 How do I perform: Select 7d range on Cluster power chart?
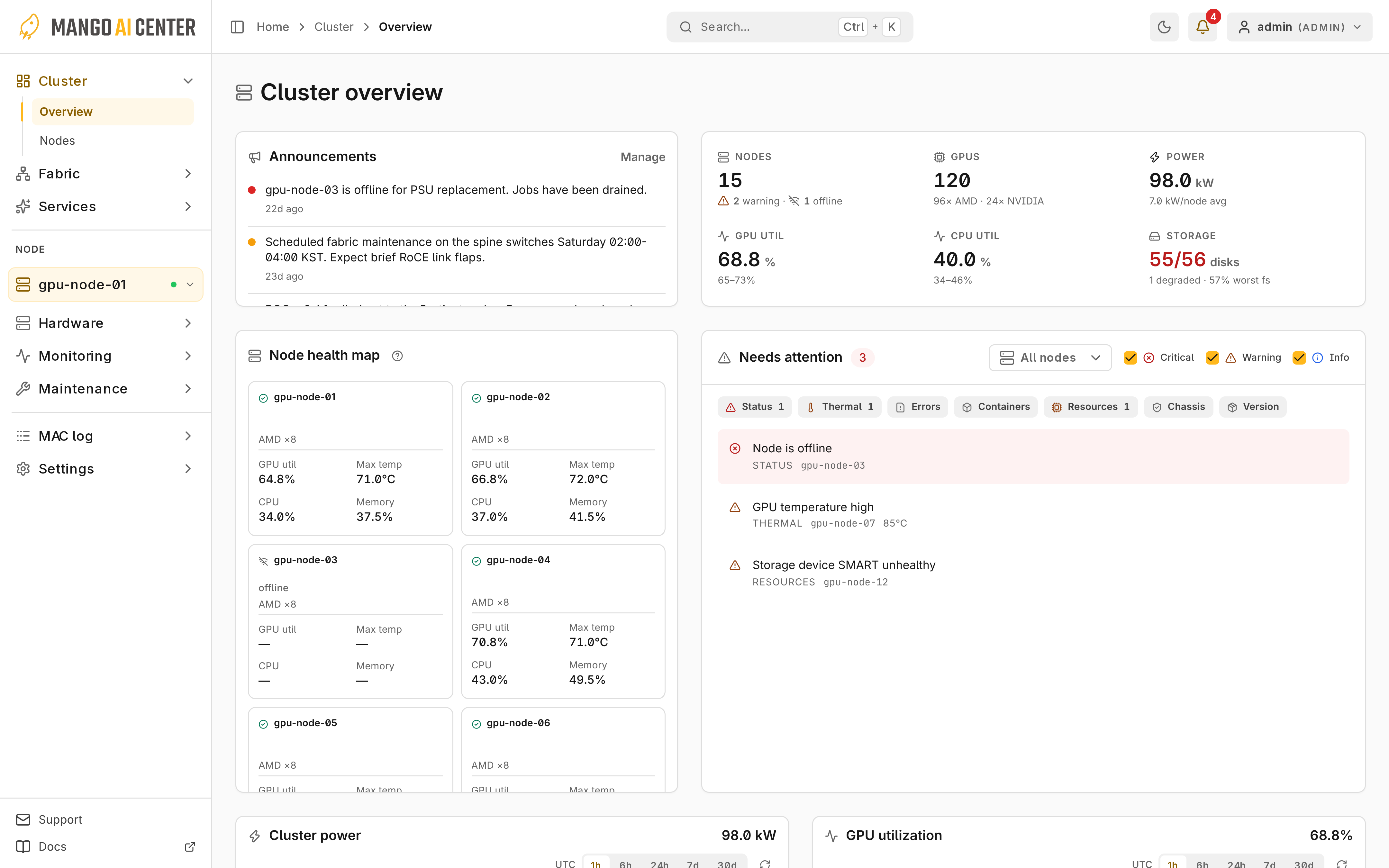[x=693, y=864]
